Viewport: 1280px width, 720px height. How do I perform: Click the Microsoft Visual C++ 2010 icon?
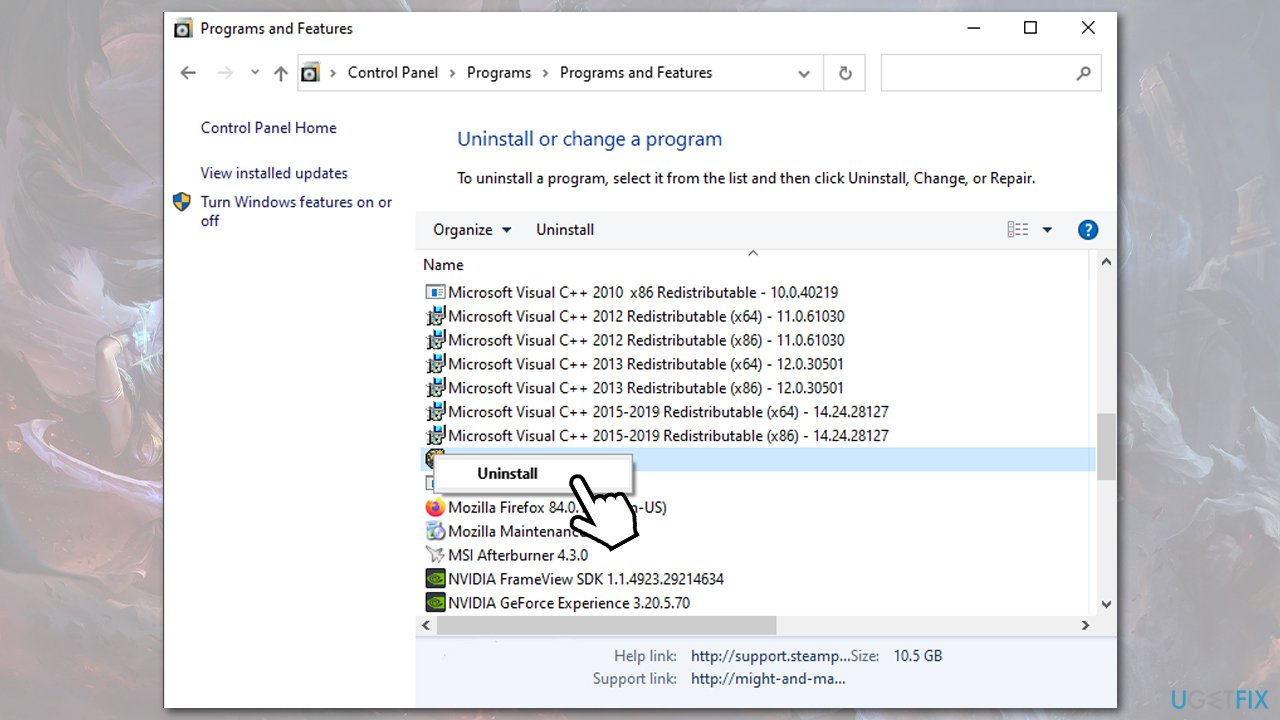pos(435,291)
